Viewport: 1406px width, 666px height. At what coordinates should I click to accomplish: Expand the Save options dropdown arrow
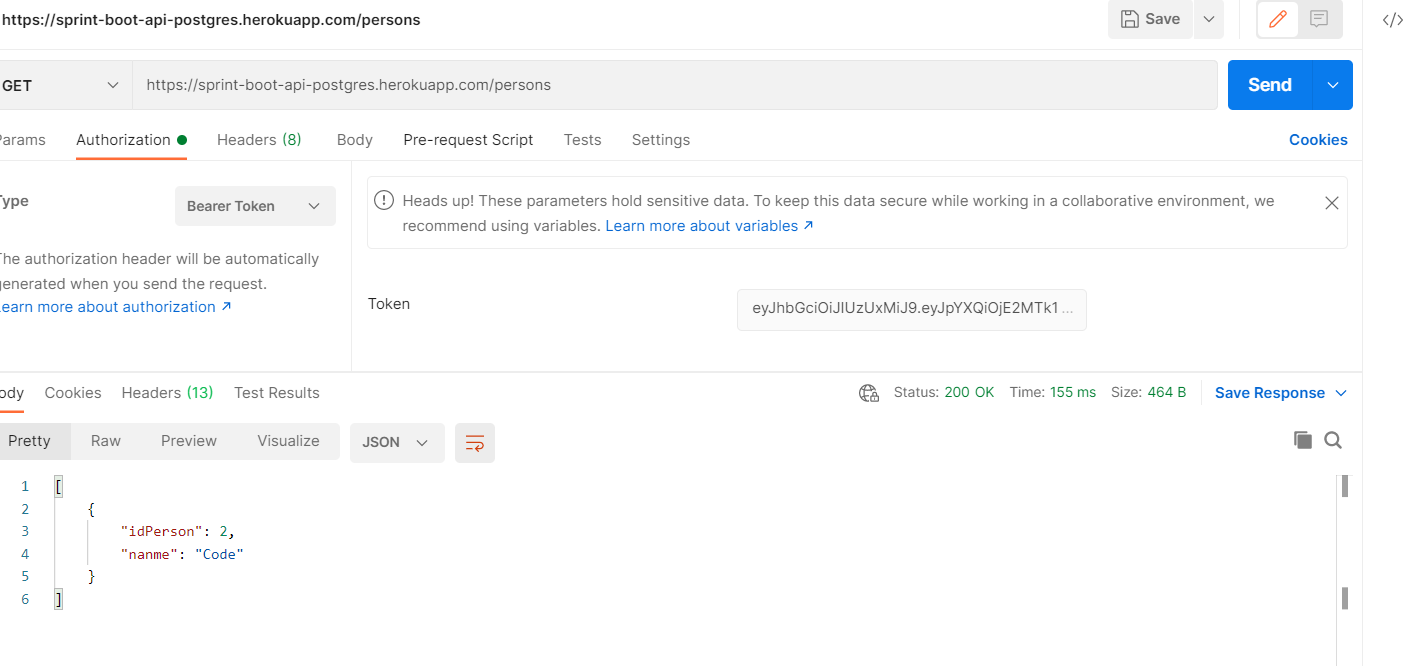click(x=1209, y=19)
